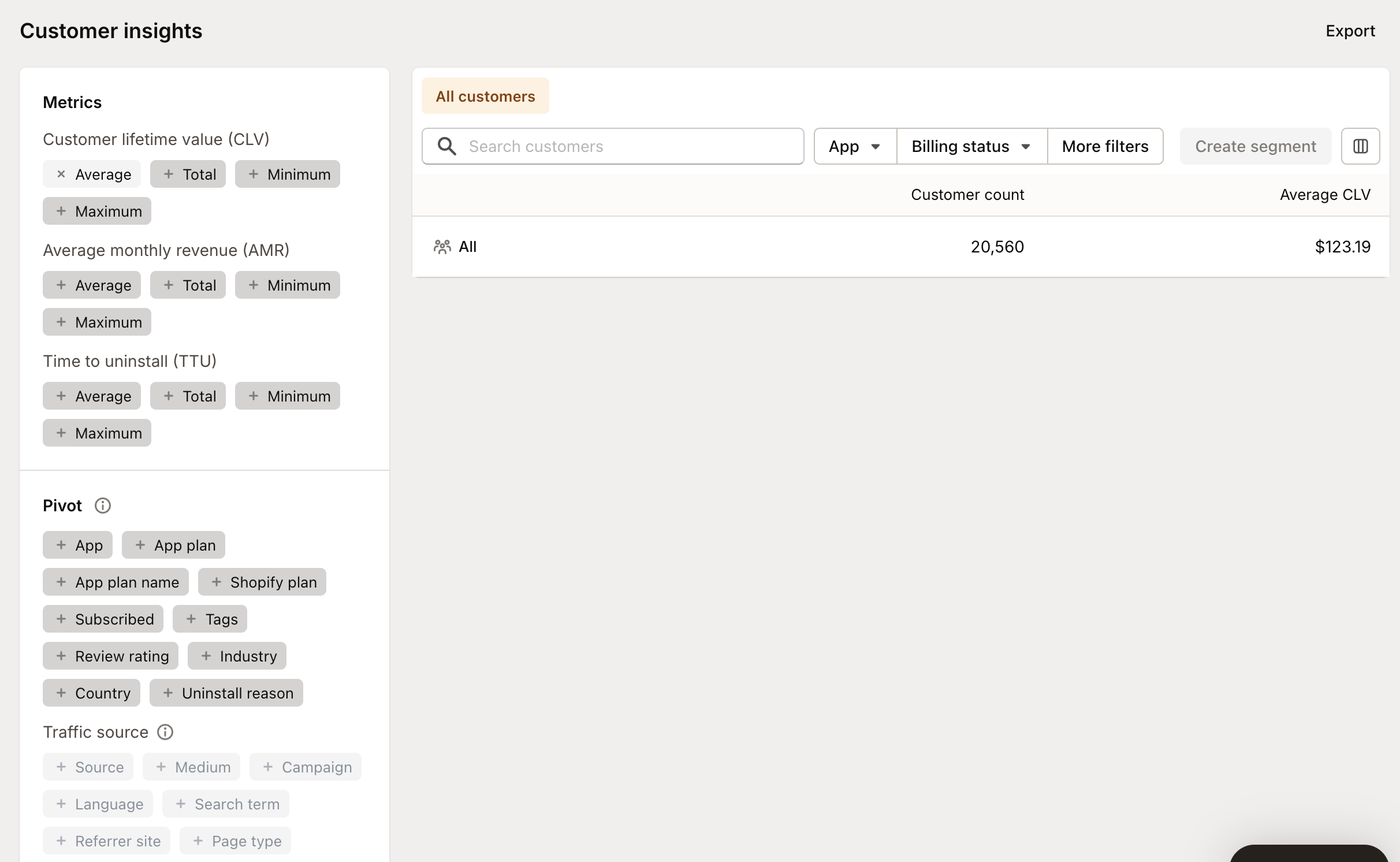This screenshot has width=1400, height=862.
Task: Click the customers group icon beside All
Action: (442, 247)
